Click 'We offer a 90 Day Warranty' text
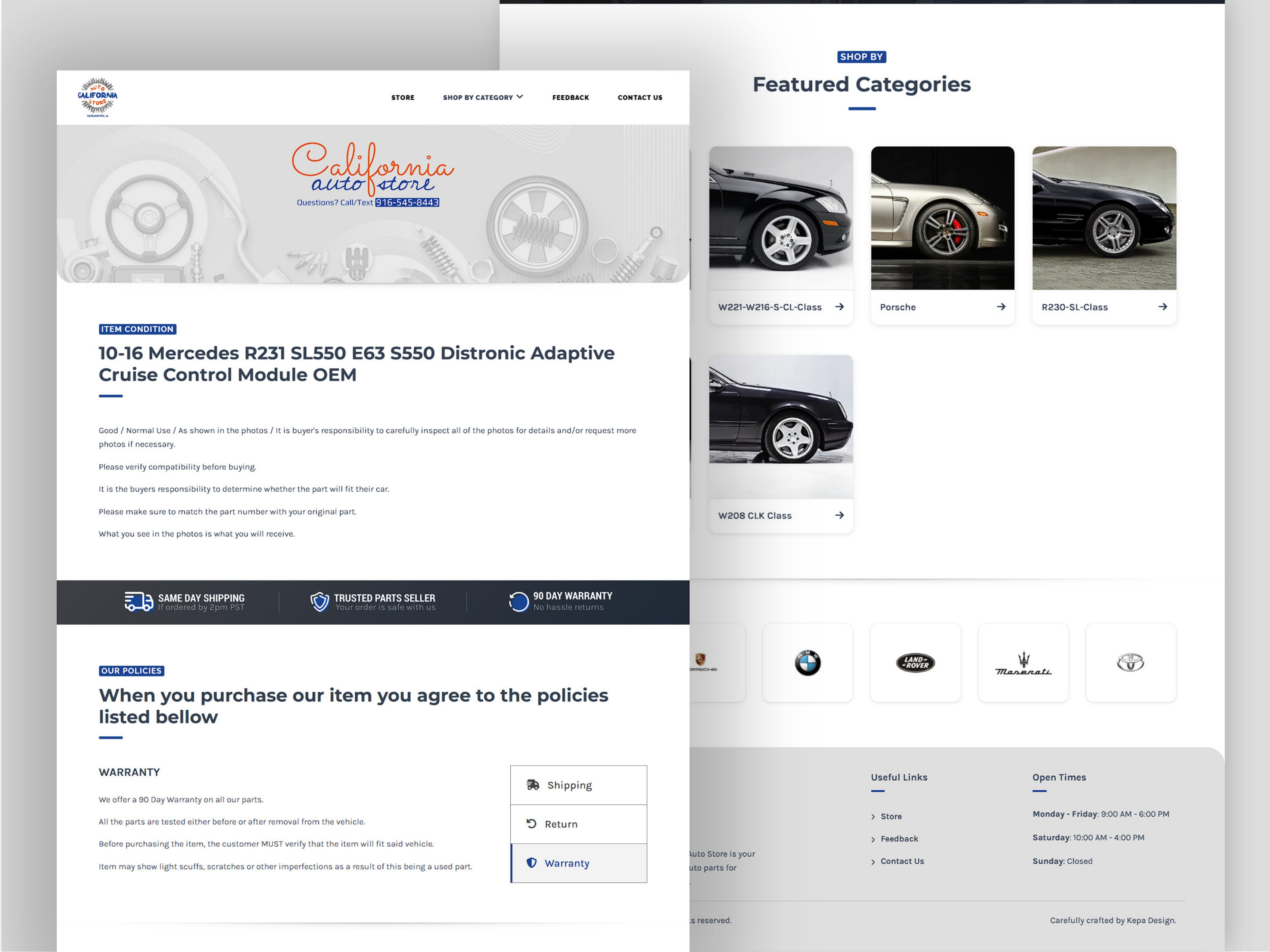 coord(181,800)
